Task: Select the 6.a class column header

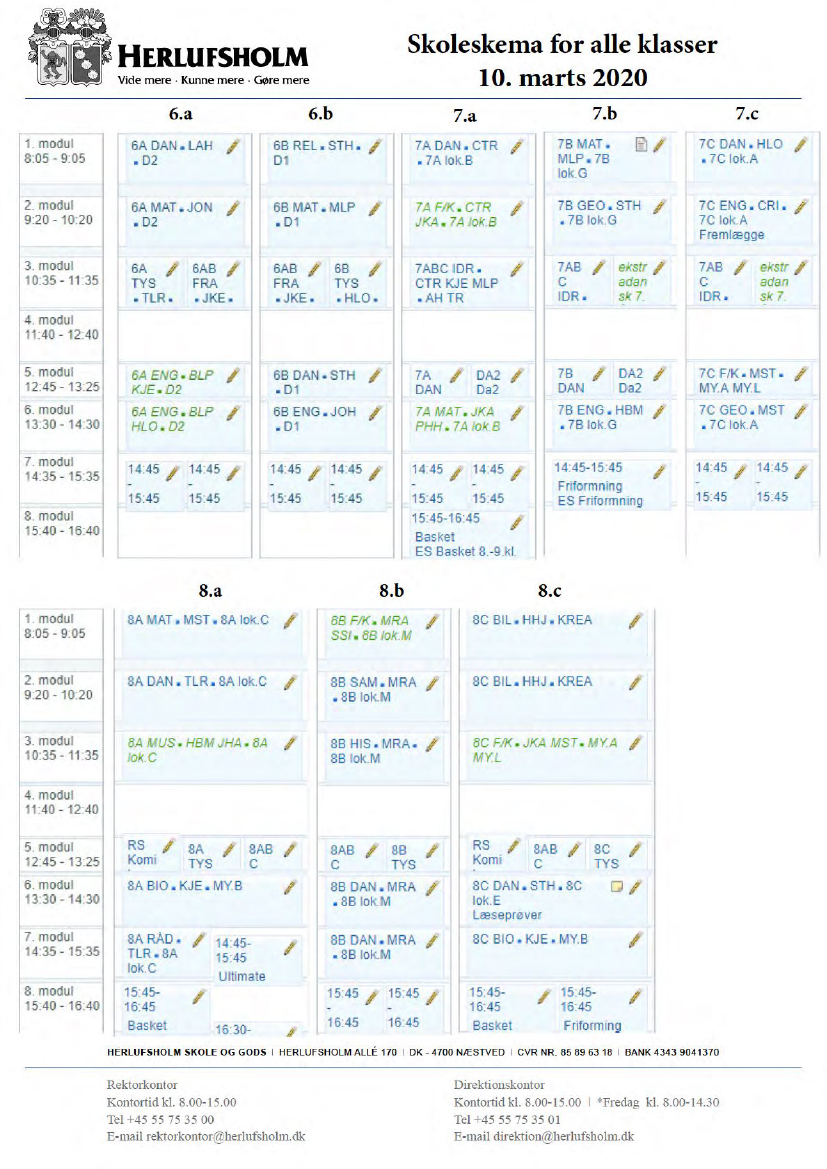Action: pyautogui.click(x=181, y=113)
